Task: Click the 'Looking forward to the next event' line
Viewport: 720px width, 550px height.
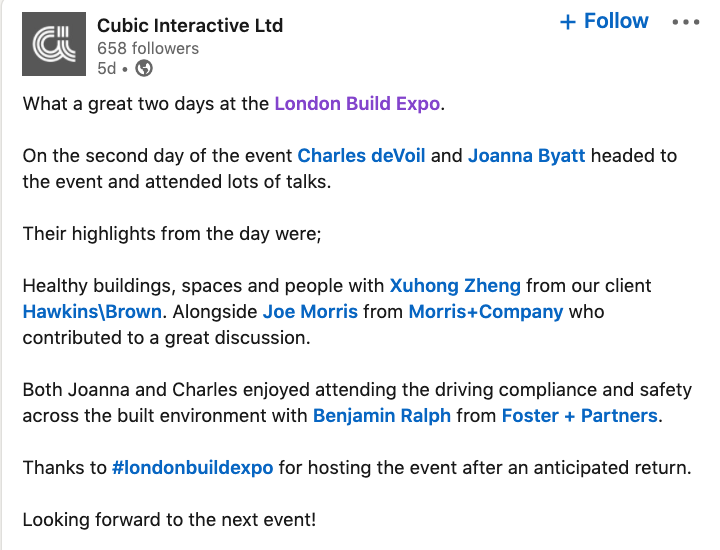Action: click(169, 520)
